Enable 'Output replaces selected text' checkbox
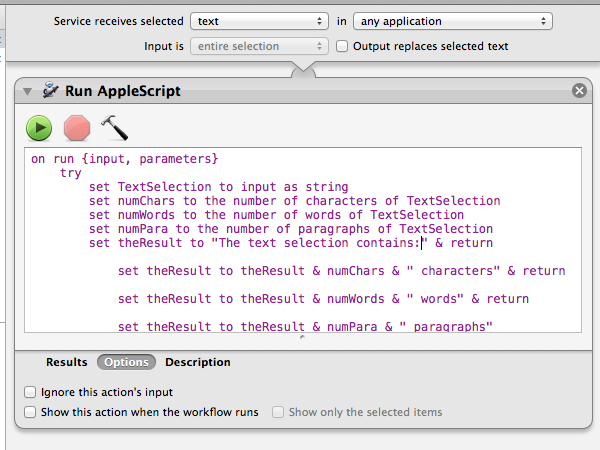600x450 pixels. pyautogui.click(x=342, y=46)
